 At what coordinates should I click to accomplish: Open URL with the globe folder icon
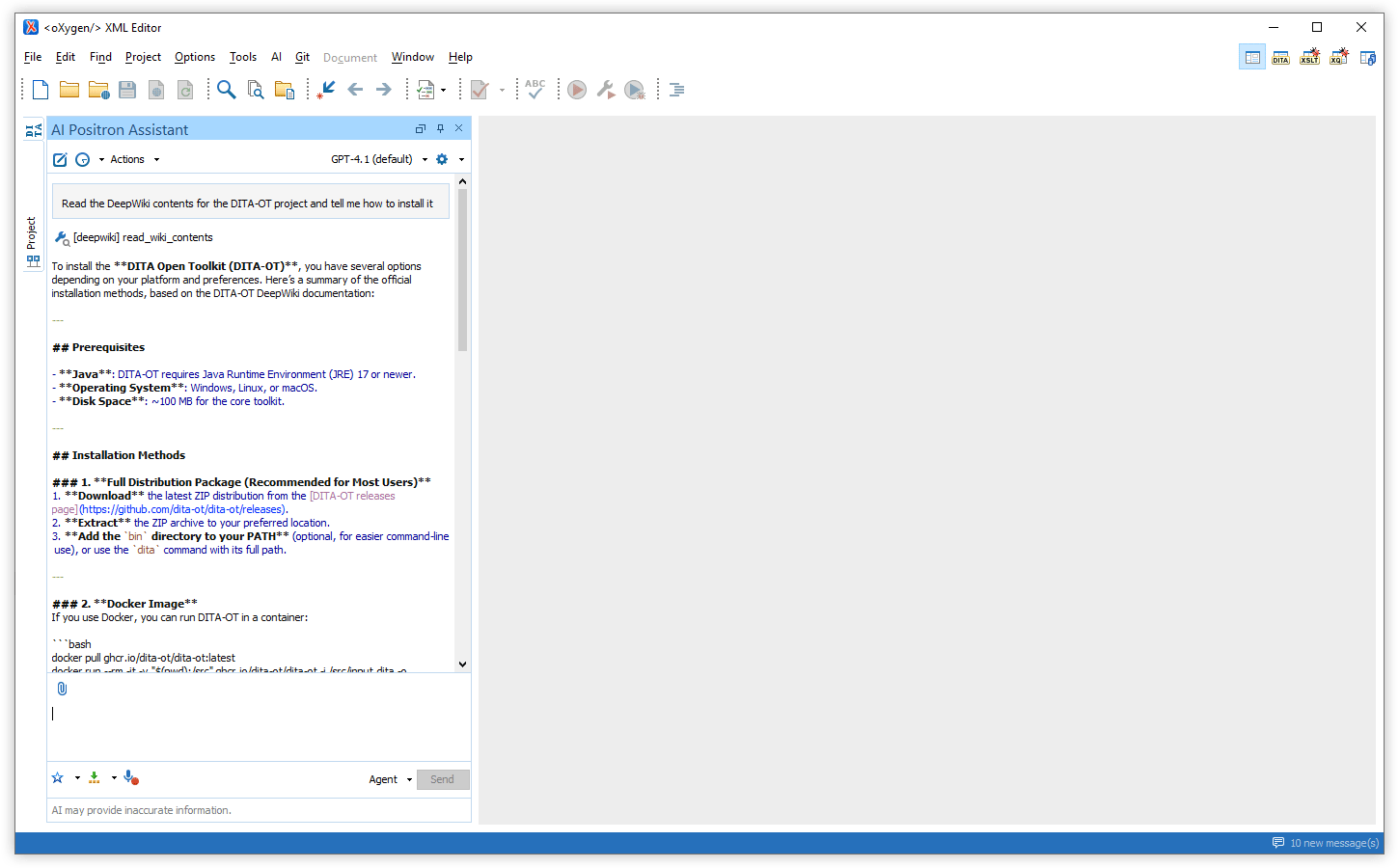(x=98, y=90)
